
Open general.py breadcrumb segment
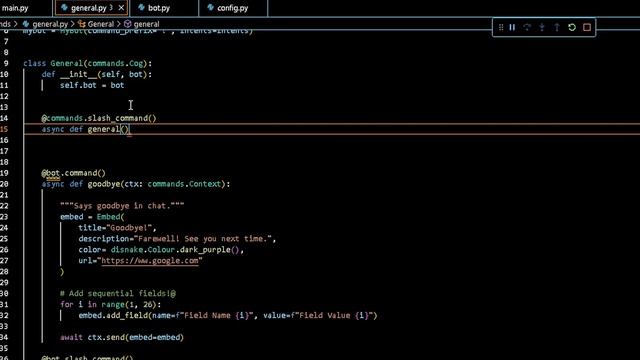[50, 24]
